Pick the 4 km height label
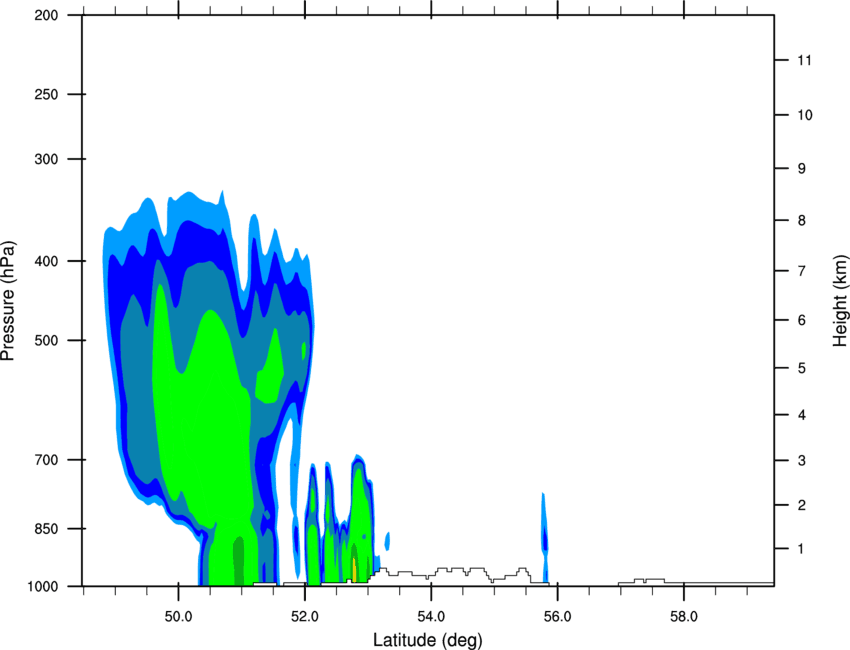850x650 pixels. [802, 415]
